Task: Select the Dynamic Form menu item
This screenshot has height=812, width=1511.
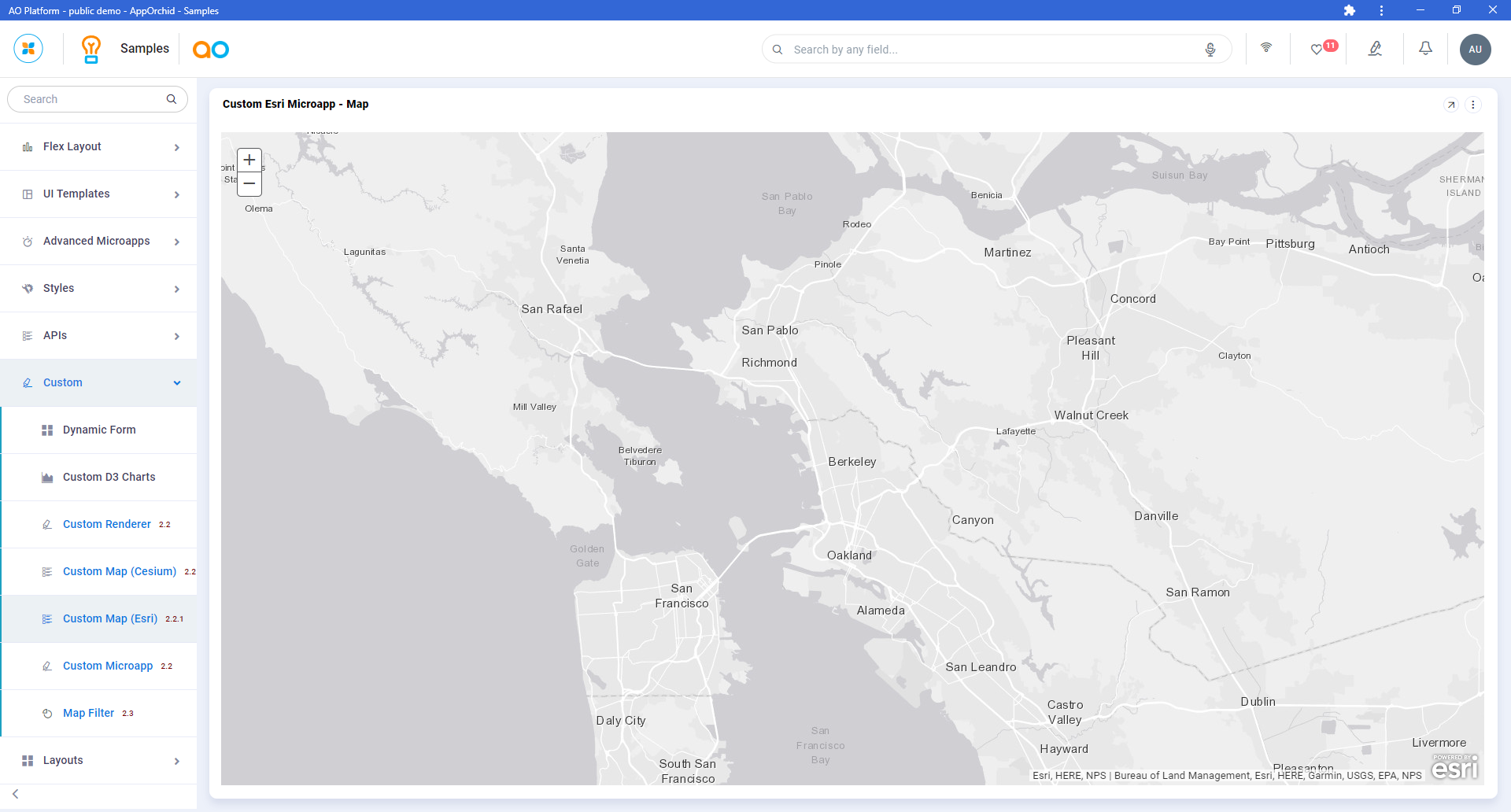Action: tap(99, 430)
